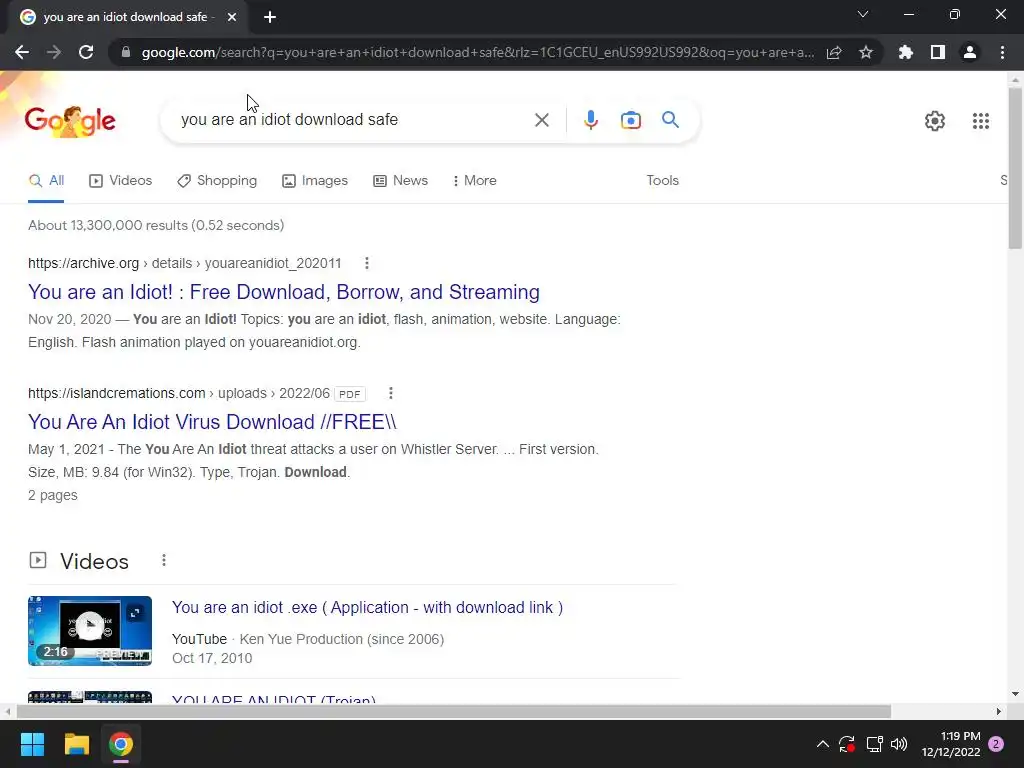Expand the More search filters menu
The height and width of the screenshot is (768, 1024).
click(475, 181)
